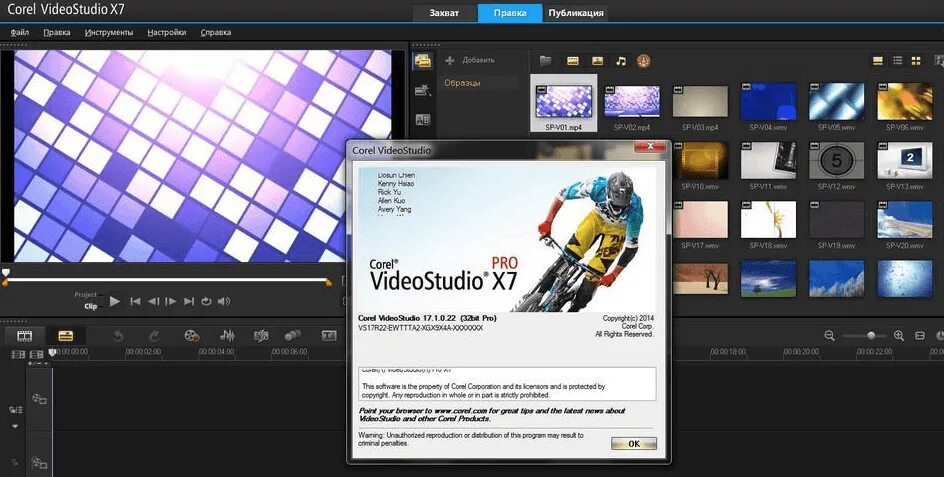This screenshot has height=477, width=944.
Task: Switch to Timeline view
Action: click(65, 336)
